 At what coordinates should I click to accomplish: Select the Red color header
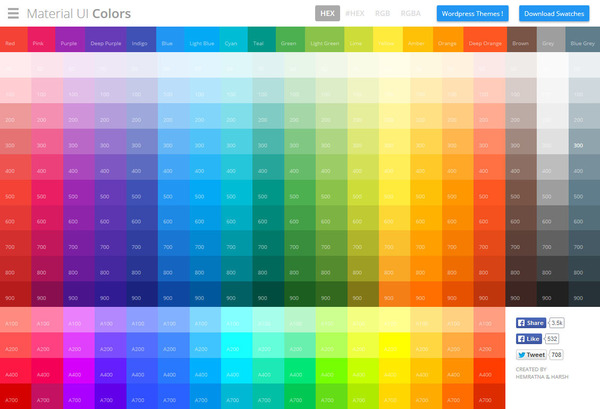pyautogui.click(x=14, y=39)
